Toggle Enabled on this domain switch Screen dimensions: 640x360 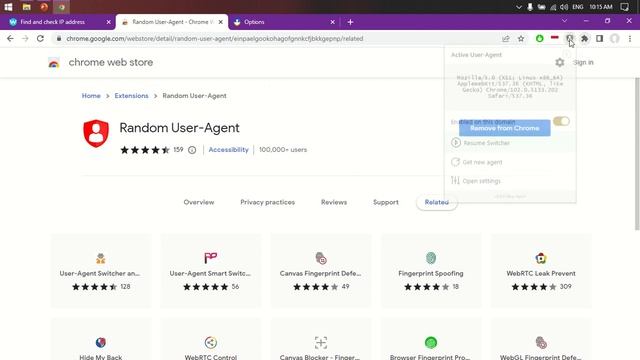point(561,121)
